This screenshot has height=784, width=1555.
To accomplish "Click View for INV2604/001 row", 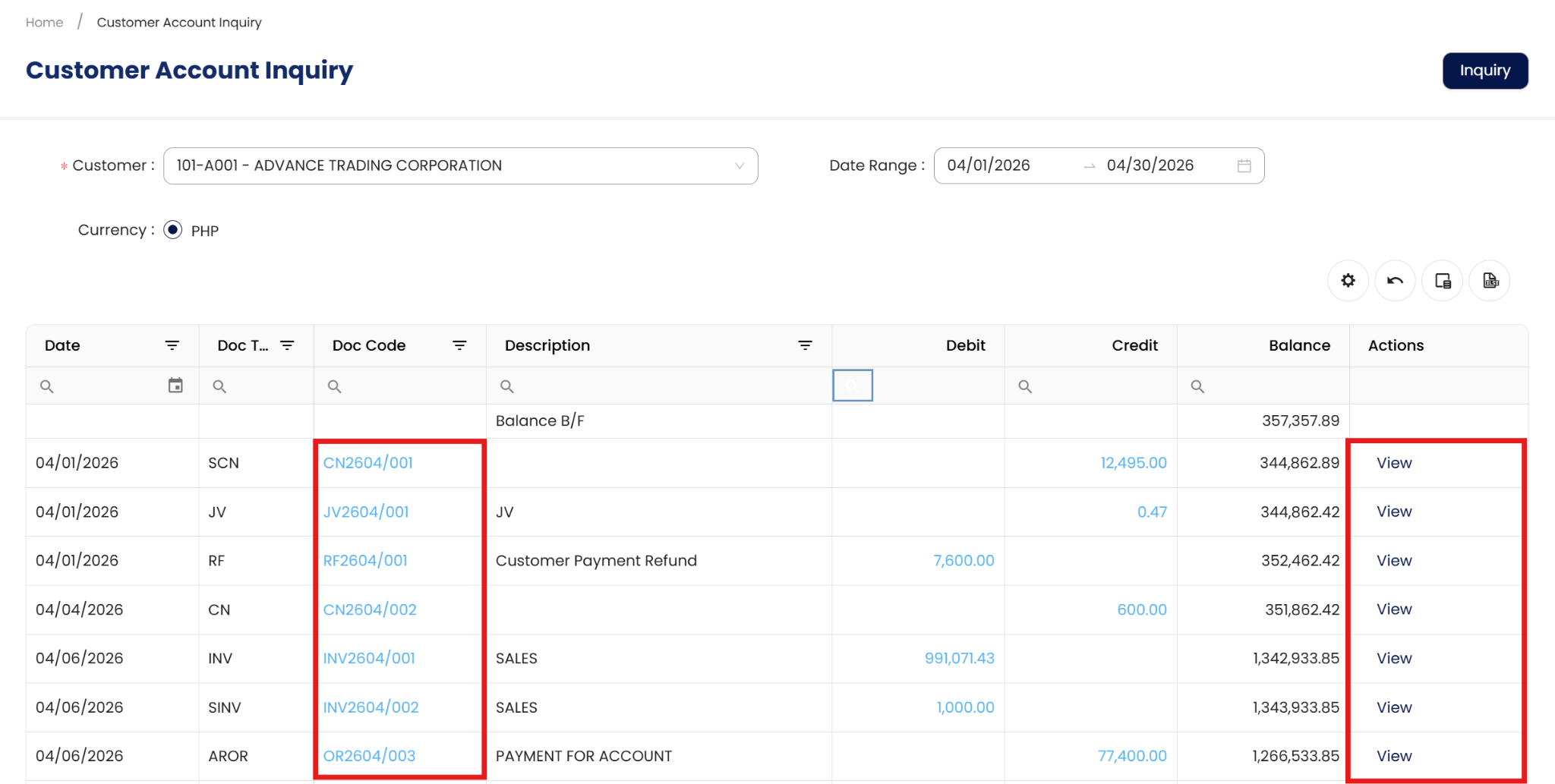I will [x=1394, y=658].
